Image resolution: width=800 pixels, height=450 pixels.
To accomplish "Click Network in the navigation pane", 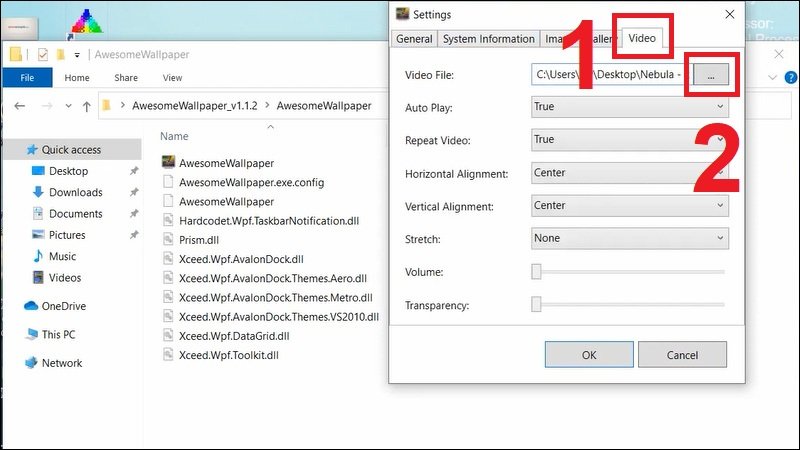I will pyautogui.click(x=61, y=363).
